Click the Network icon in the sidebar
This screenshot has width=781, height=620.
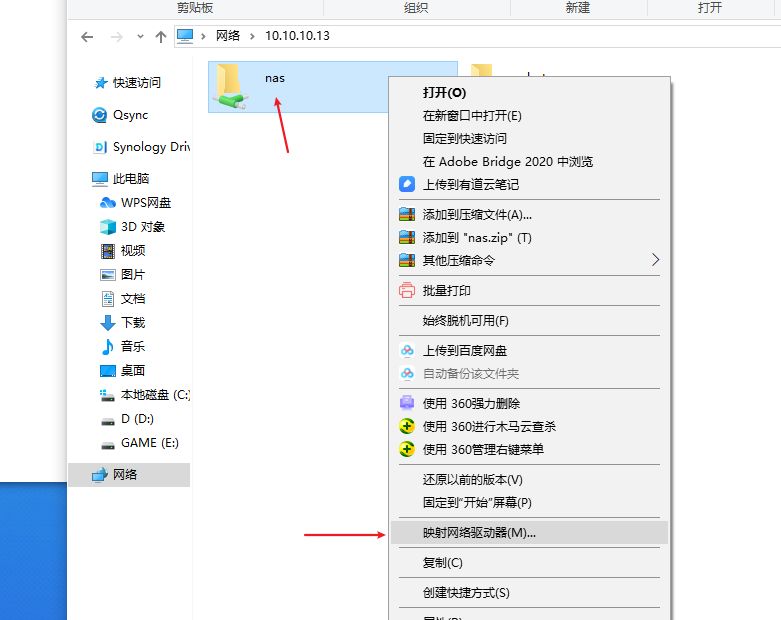pyautogui.click(x=100, y=475)
